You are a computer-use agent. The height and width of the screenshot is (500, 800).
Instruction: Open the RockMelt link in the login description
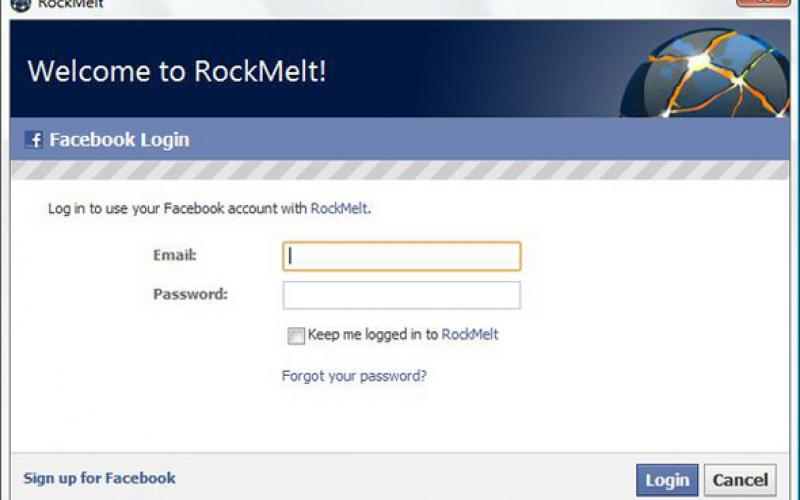pos(339,209)
